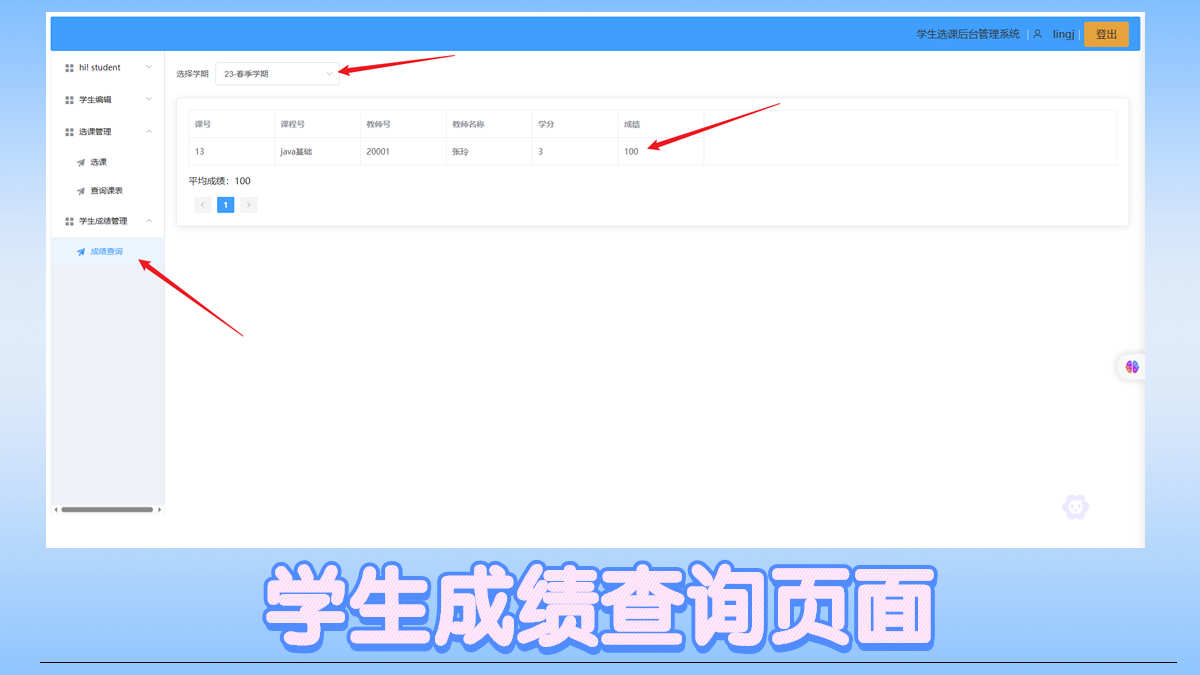Click the grid icon next to 学生编辑
This screenshot has height=675, width=1200.
pyautogui.click(x=70, y=100)
